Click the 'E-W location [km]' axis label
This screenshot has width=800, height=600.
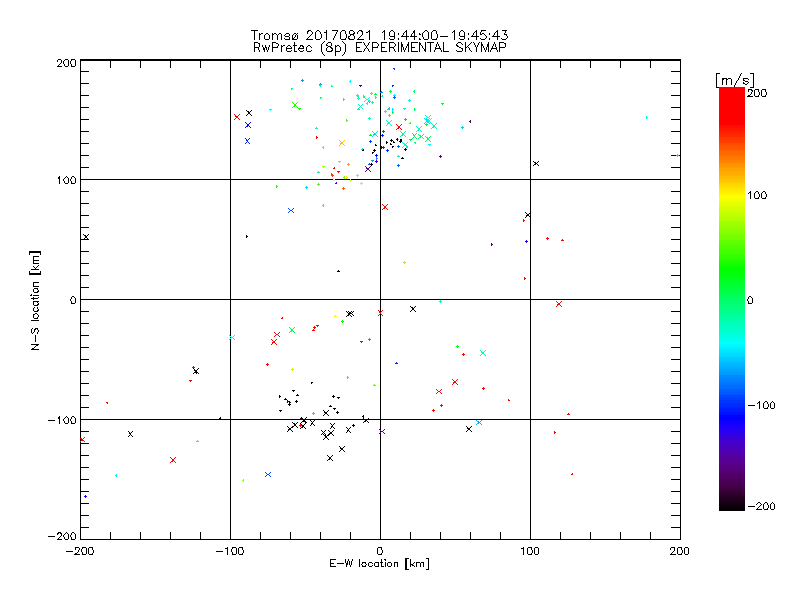[x=379, y=564]
